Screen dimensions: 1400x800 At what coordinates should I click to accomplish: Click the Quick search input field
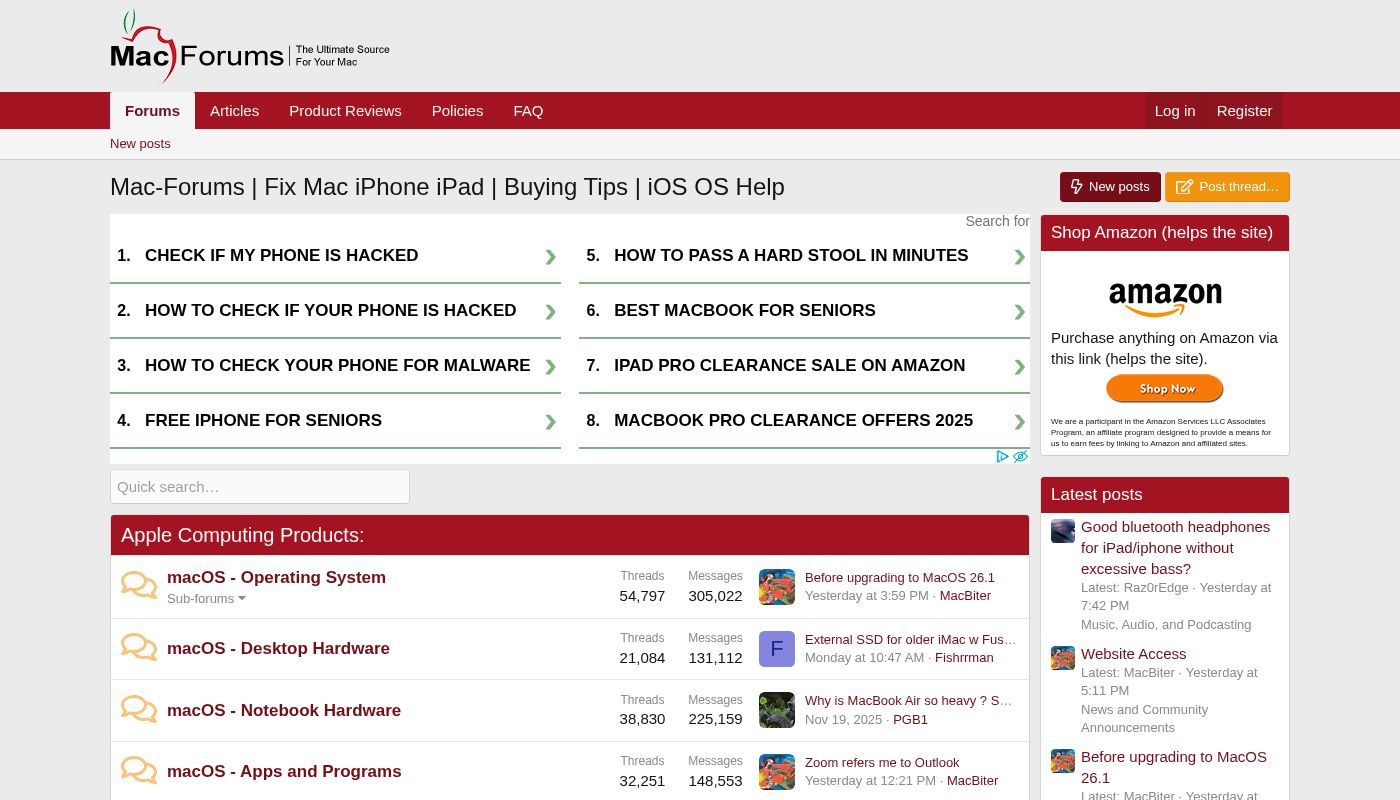pyautogui.click(x=260, y=487)
